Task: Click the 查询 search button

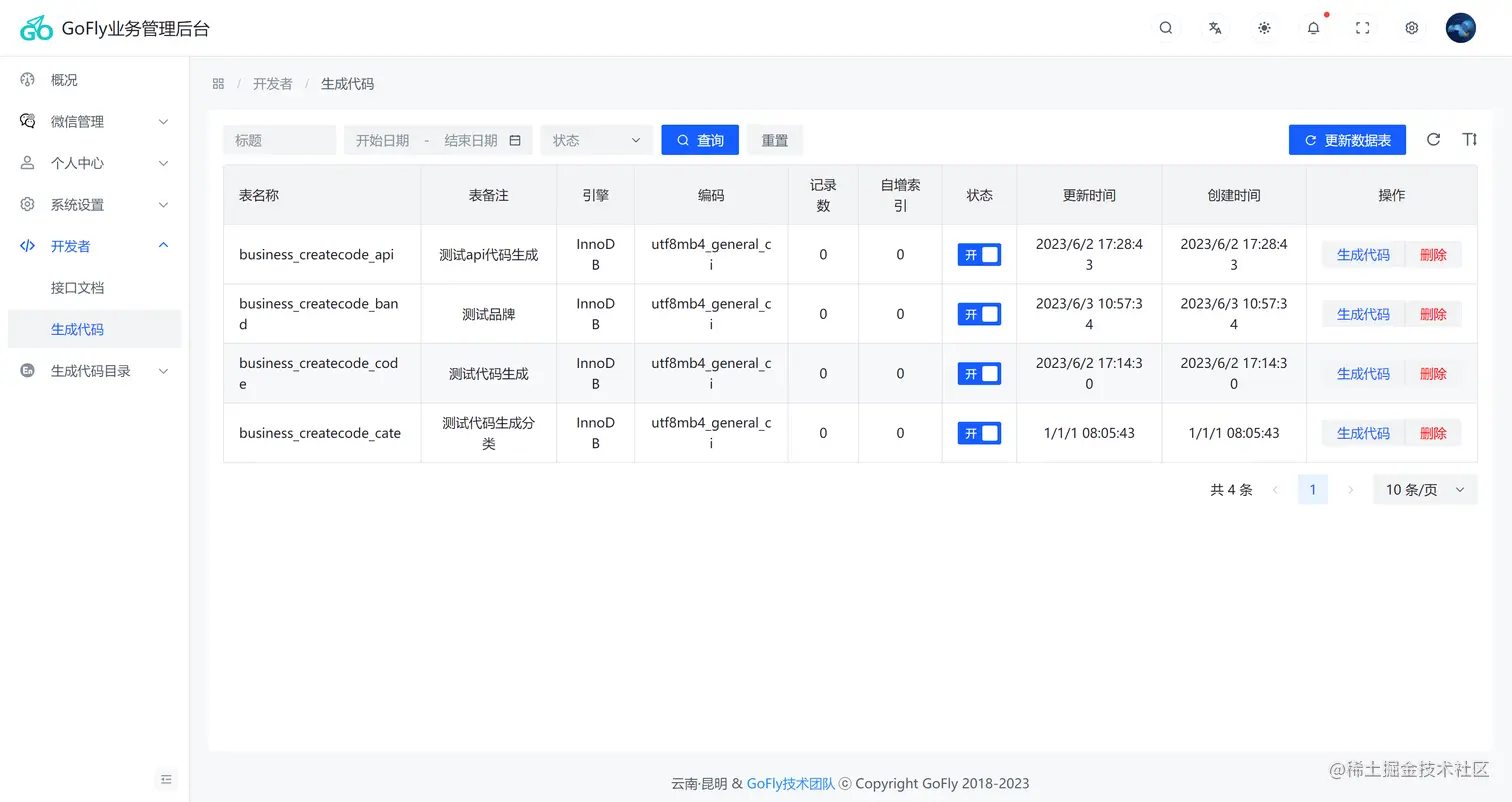Action: (x=700, y=140)
